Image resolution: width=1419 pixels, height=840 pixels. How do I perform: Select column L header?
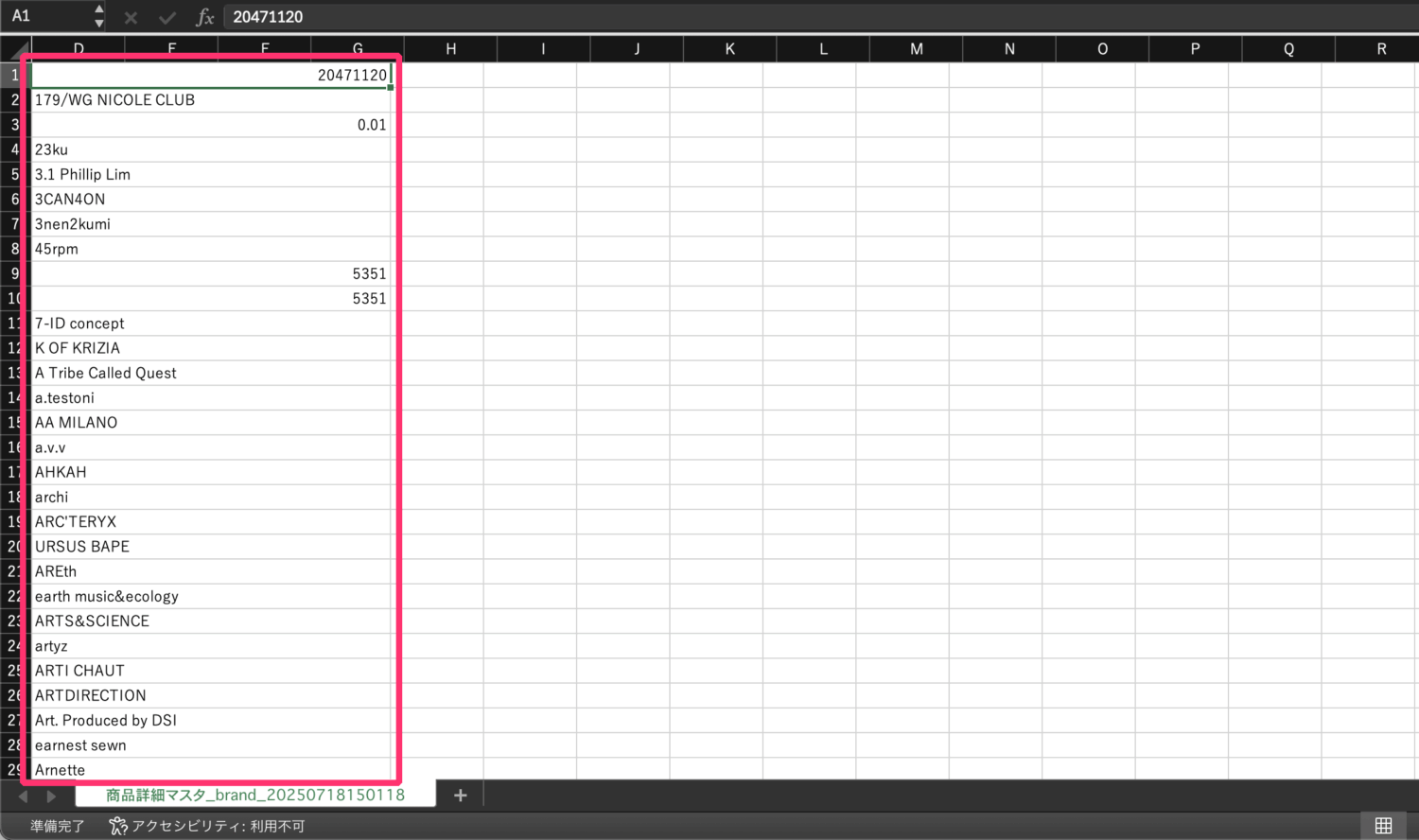[823, 49]
